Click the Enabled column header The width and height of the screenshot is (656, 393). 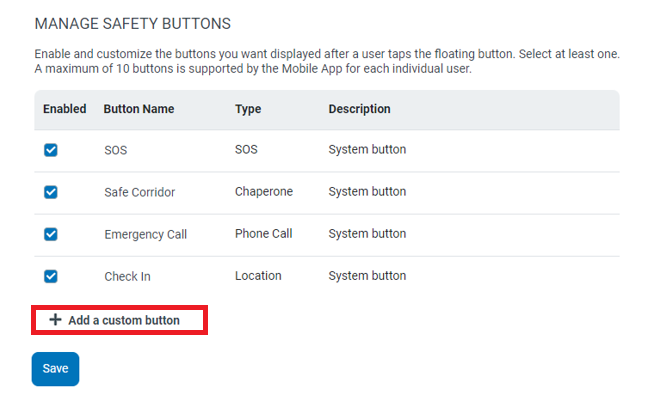point(64,109)
